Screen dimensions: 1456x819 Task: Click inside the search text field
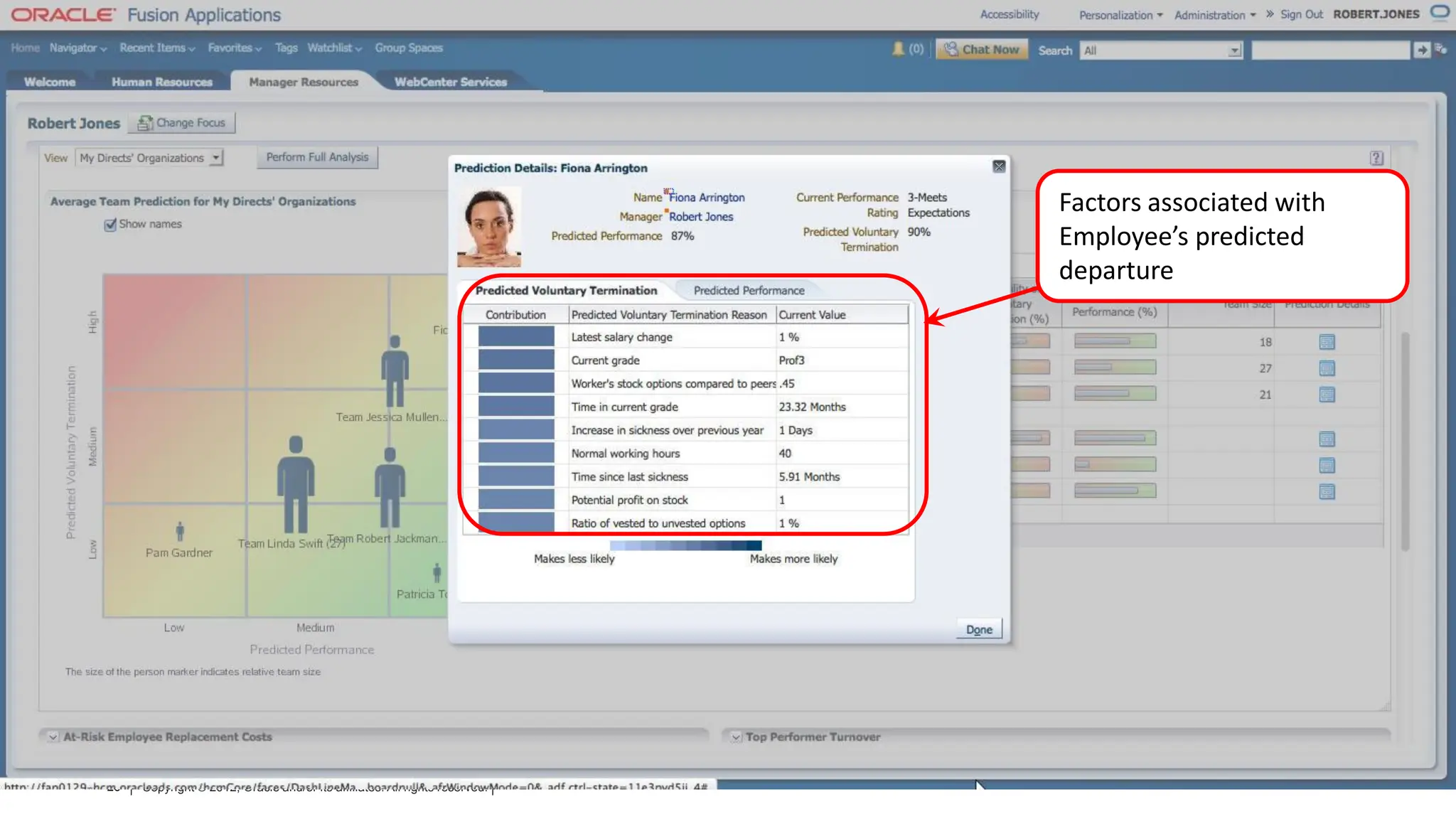[x=1330, y=50]
